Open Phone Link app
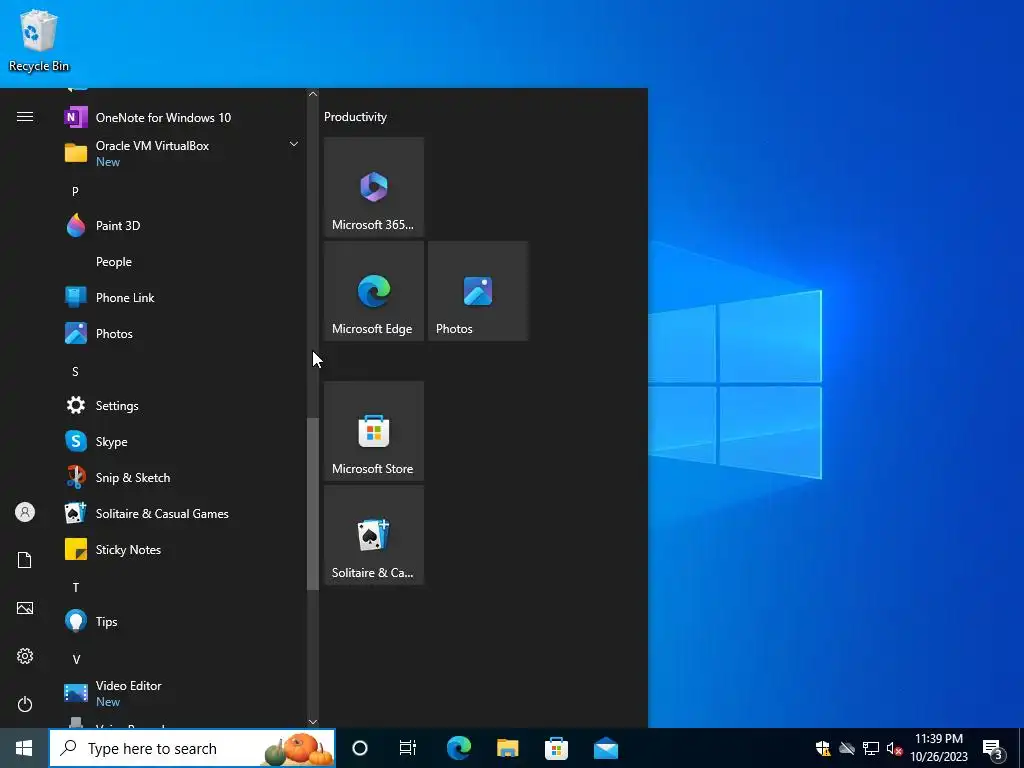Screen dimensions: 1024x768 (183, 297)
